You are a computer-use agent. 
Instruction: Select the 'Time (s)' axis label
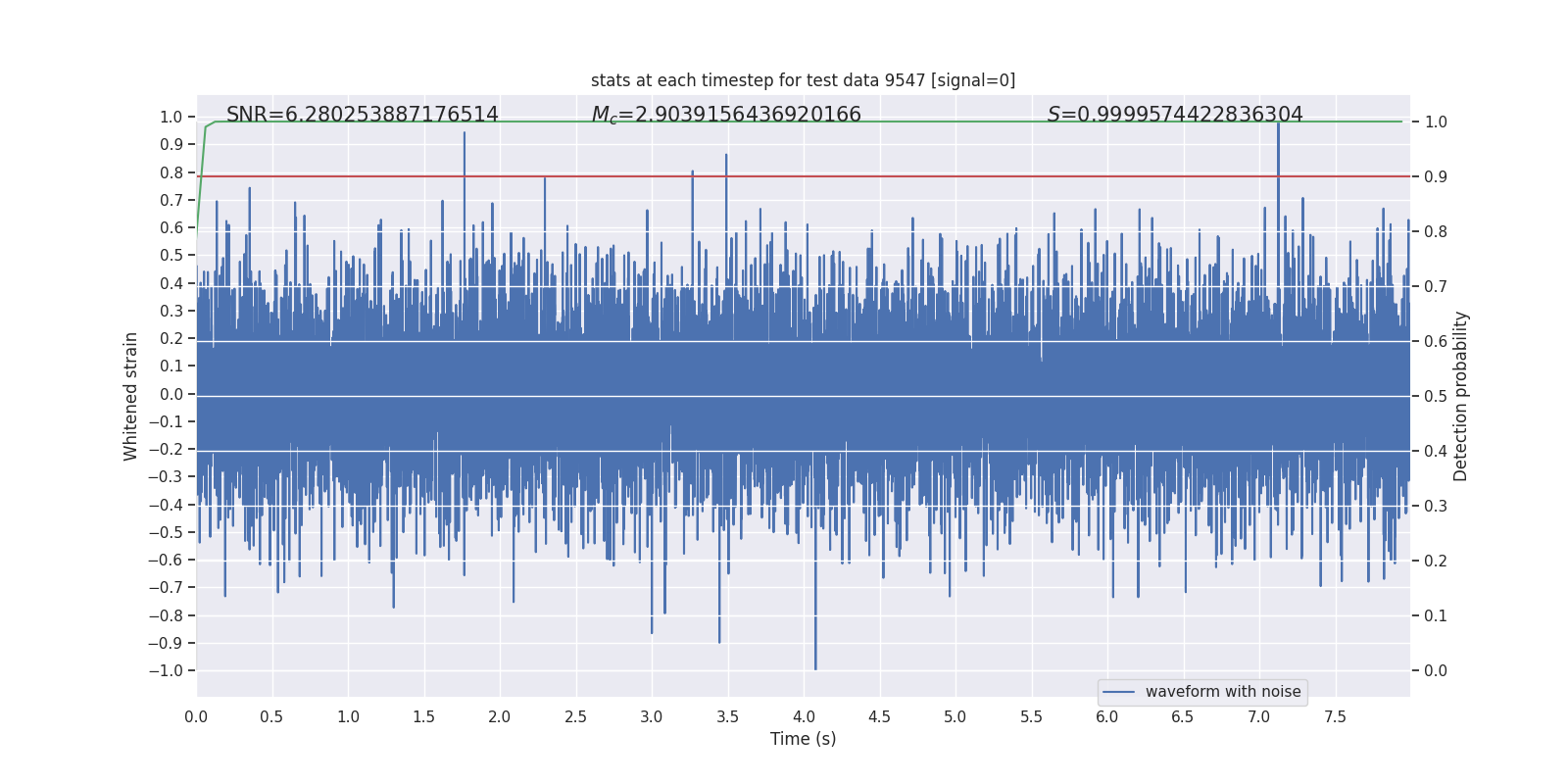pyautogui.click(x=804, y=739)
